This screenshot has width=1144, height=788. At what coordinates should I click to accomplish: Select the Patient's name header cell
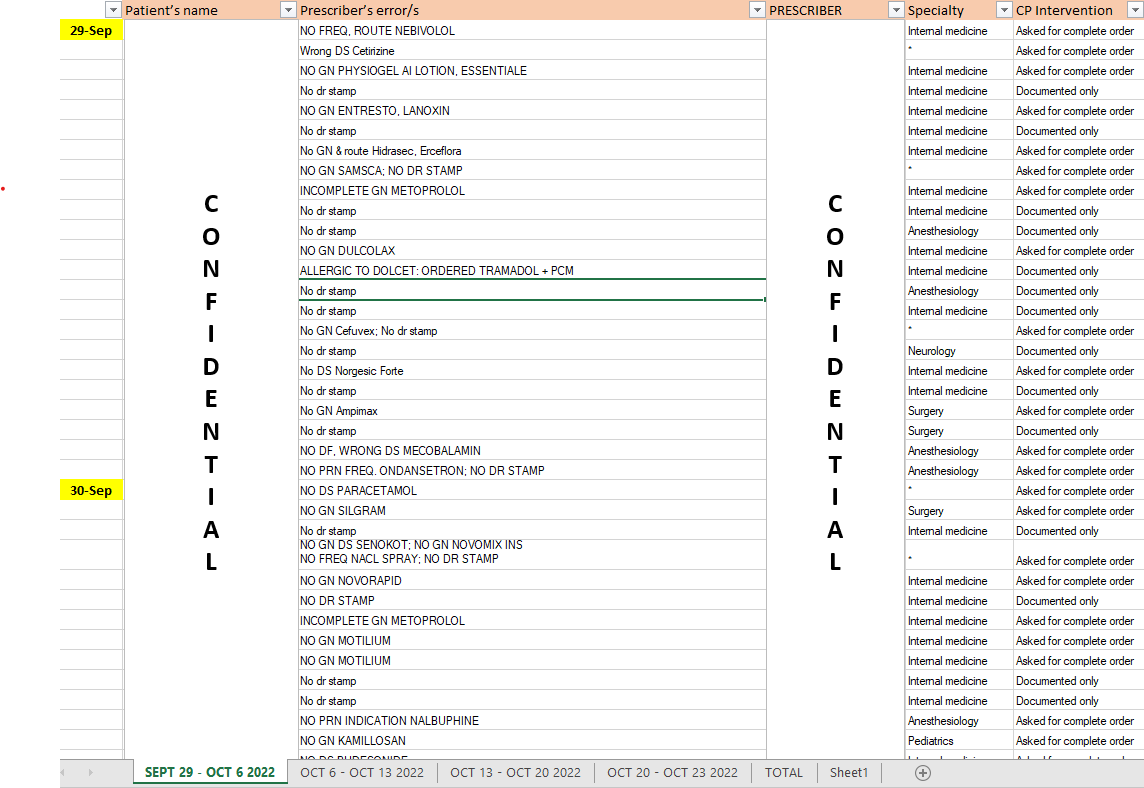pyautogui.click(x=210, y=10)
